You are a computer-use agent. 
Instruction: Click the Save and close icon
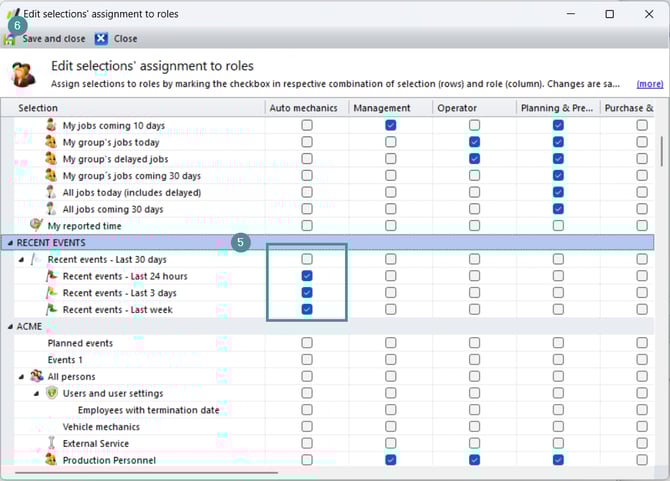(x=9, y=39)
